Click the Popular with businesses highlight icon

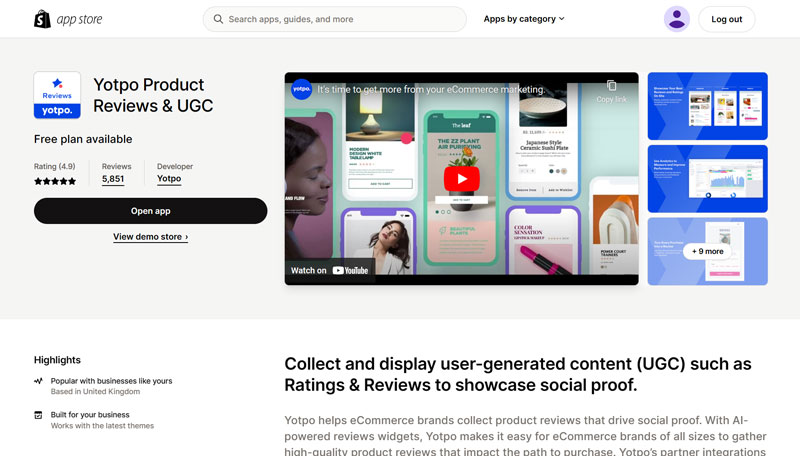click(x=38, y=381)
